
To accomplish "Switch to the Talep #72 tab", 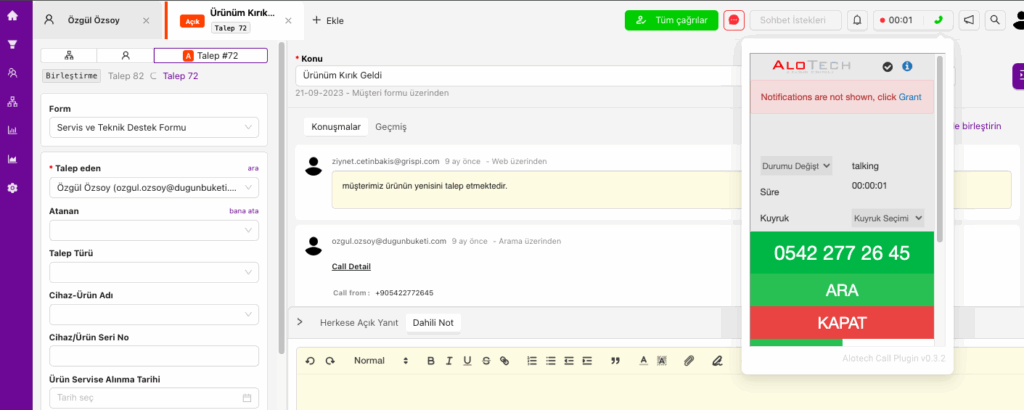I will [211, 55].
